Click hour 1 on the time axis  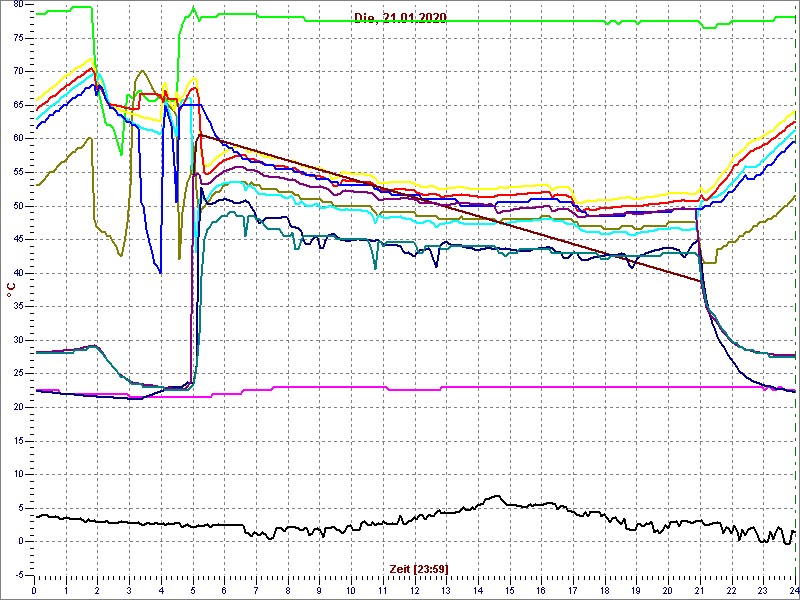click(66, 589)
